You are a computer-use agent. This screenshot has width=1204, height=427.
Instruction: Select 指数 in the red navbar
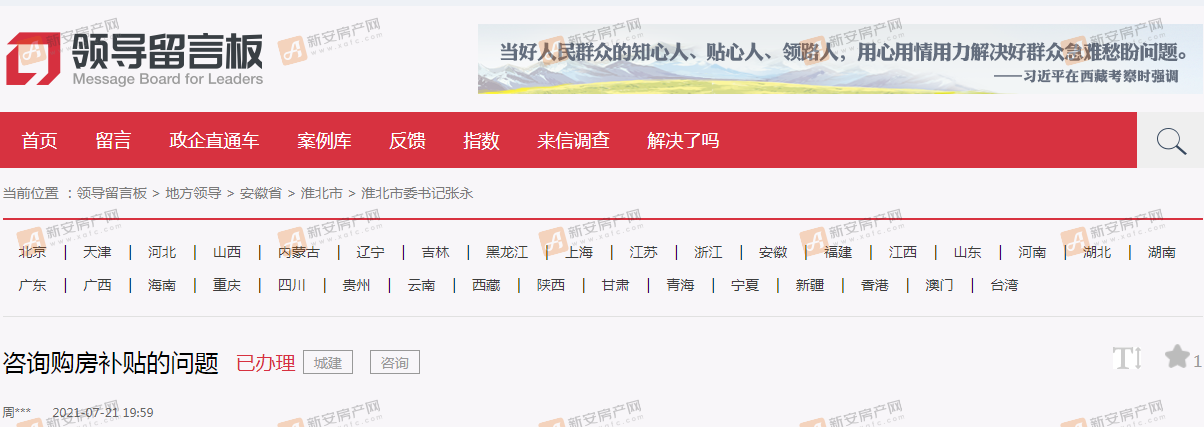point(481,141)
